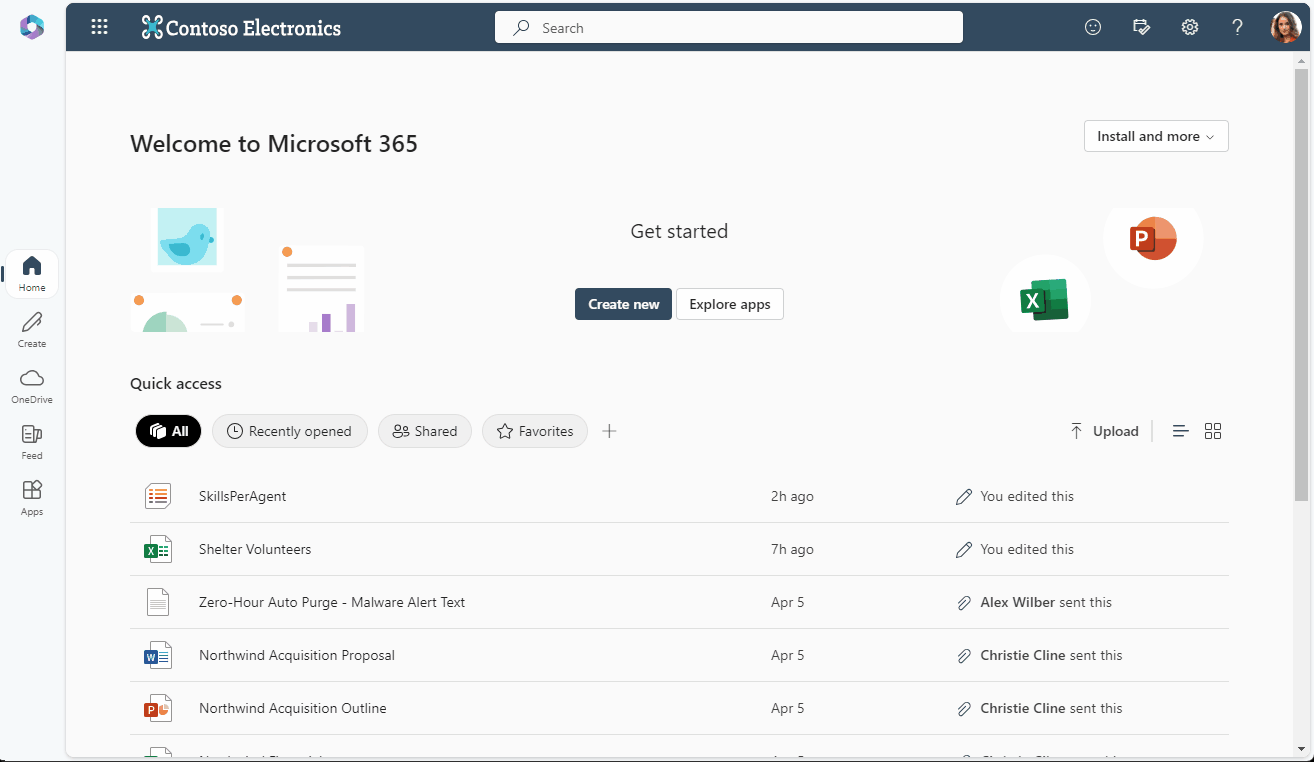Click the Quick access heading
Image resolution: width=1314 pixels, height=762 pixels.
point(176,383)
